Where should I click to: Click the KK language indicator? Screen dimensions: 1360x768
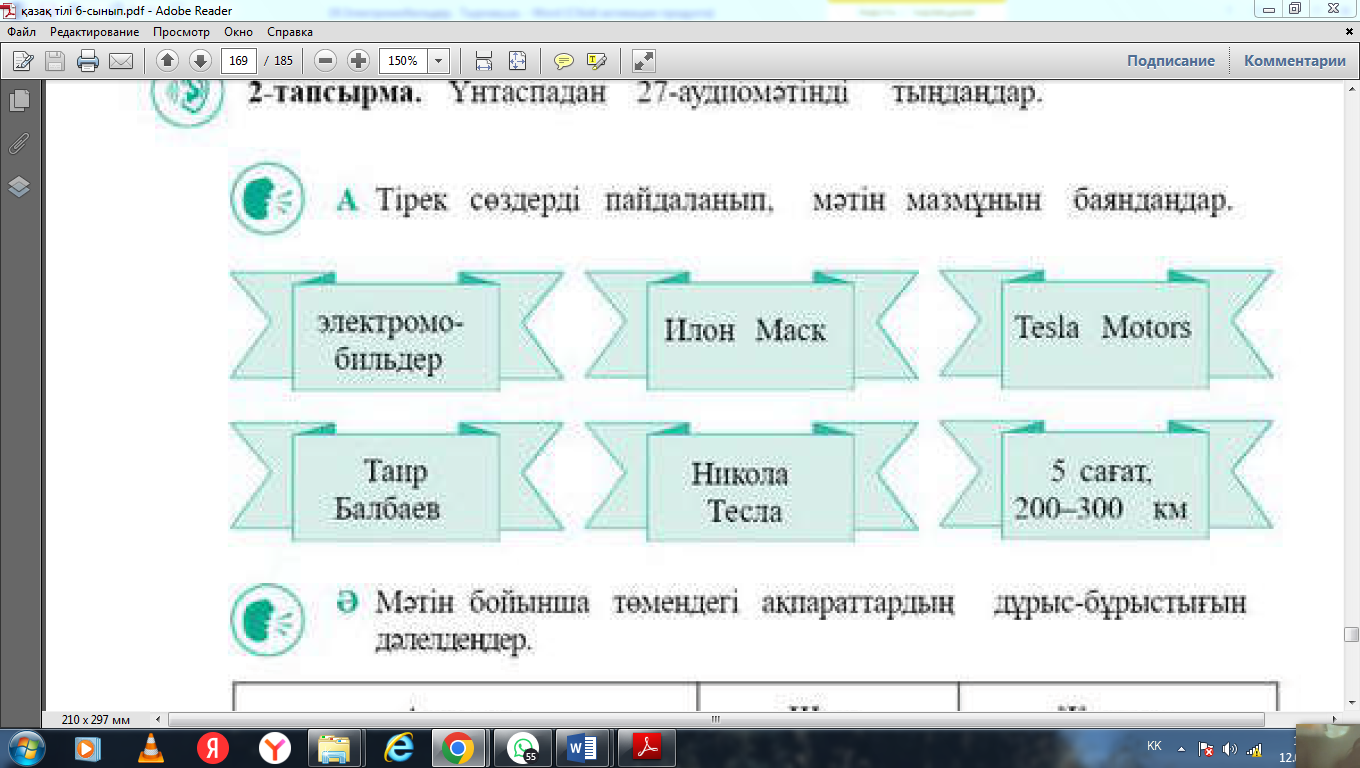(x=1154, y=747)
